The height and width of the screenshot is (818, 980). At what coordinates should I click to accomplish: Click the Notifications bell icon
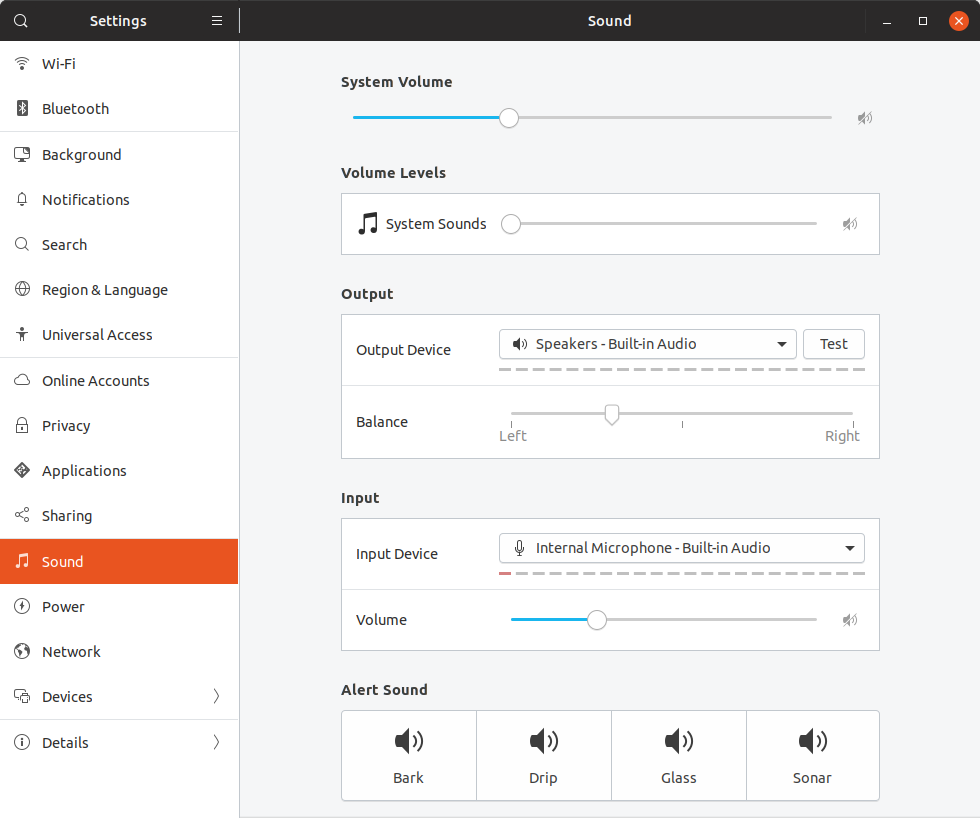(x=22, y=199)
